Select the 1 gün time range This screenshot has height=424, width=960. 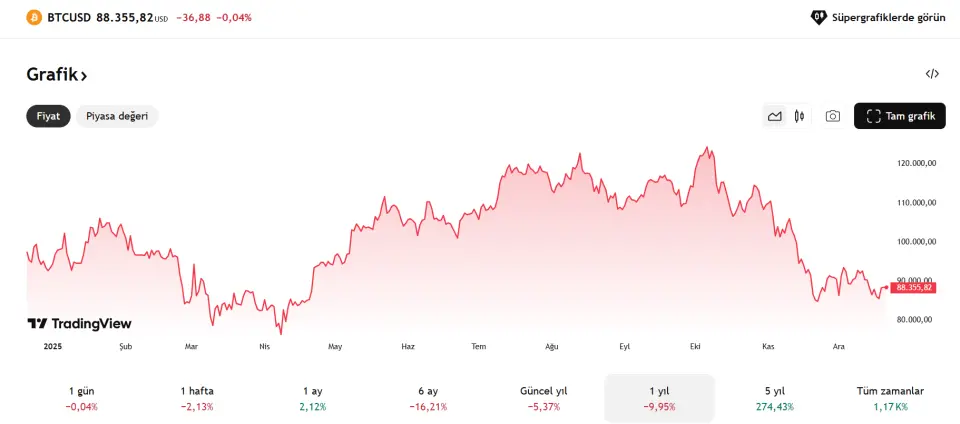click(82, 398)
